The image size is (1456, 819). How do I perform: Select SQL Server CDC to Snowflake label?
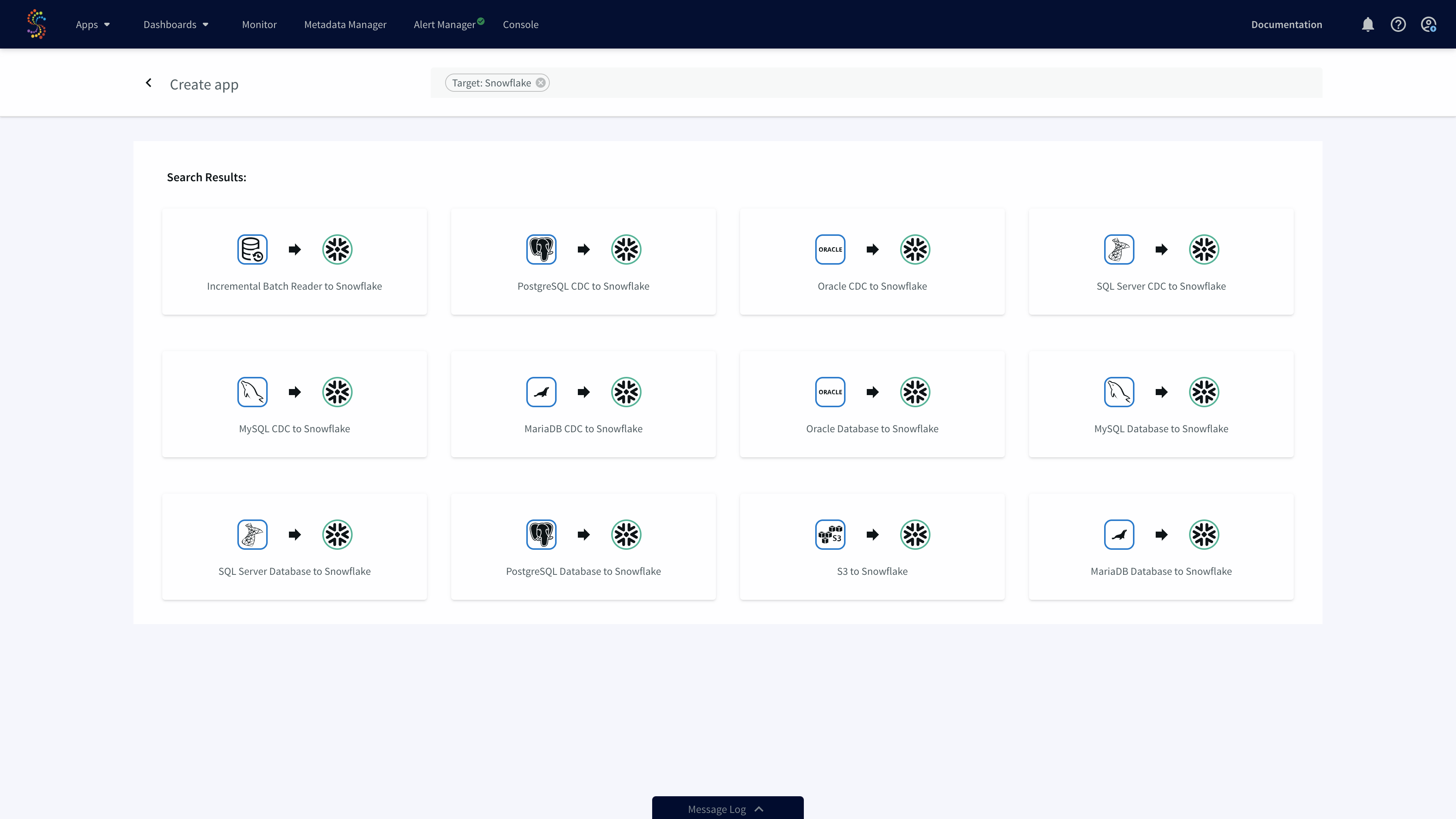click(1161, 286)
